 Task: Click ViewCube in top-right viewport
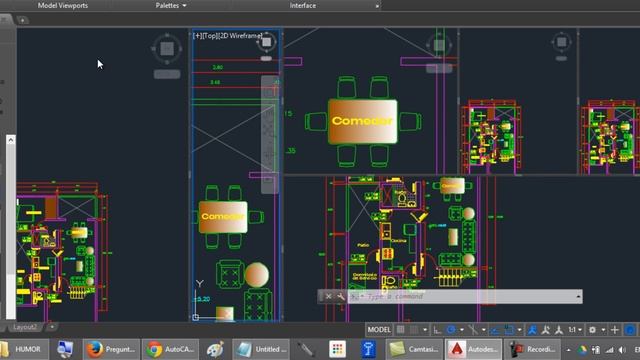pos(562,42)
